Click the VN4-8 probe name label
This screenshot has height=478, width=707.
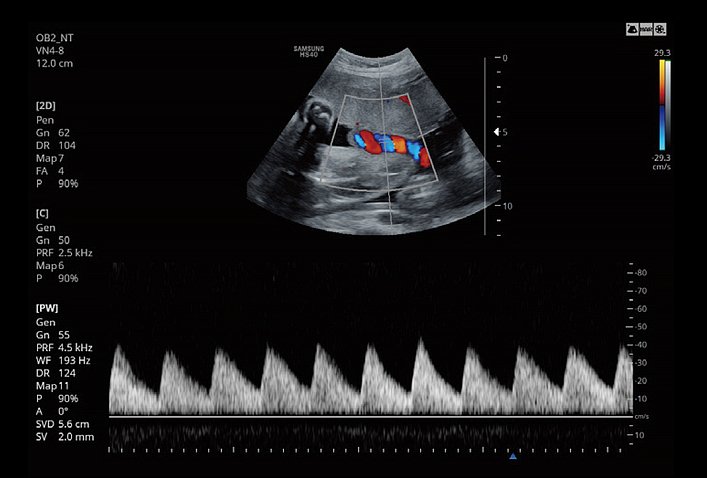[52, 51]
